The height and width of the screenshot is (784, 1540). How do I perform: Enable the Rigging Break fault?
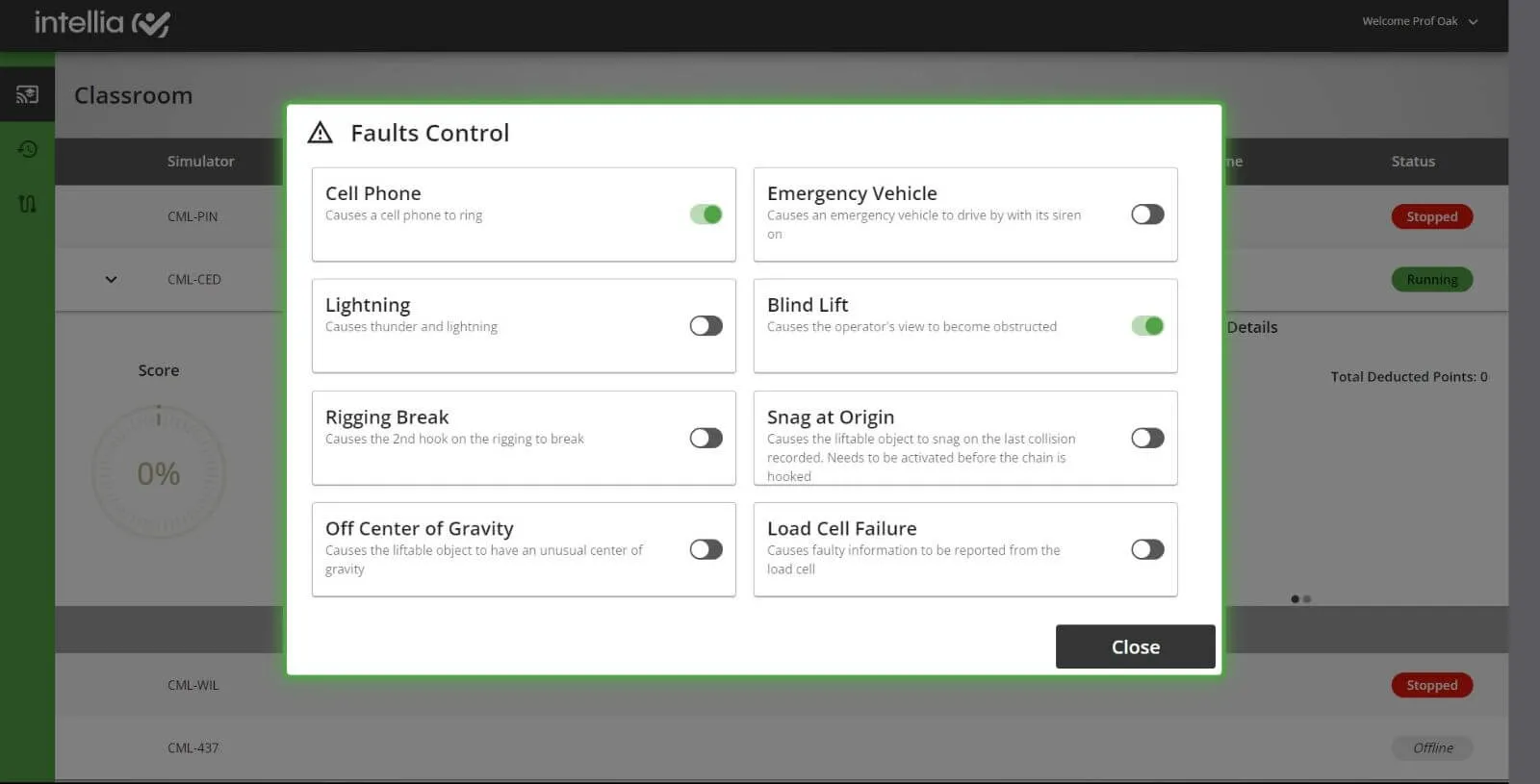(706, 438)
